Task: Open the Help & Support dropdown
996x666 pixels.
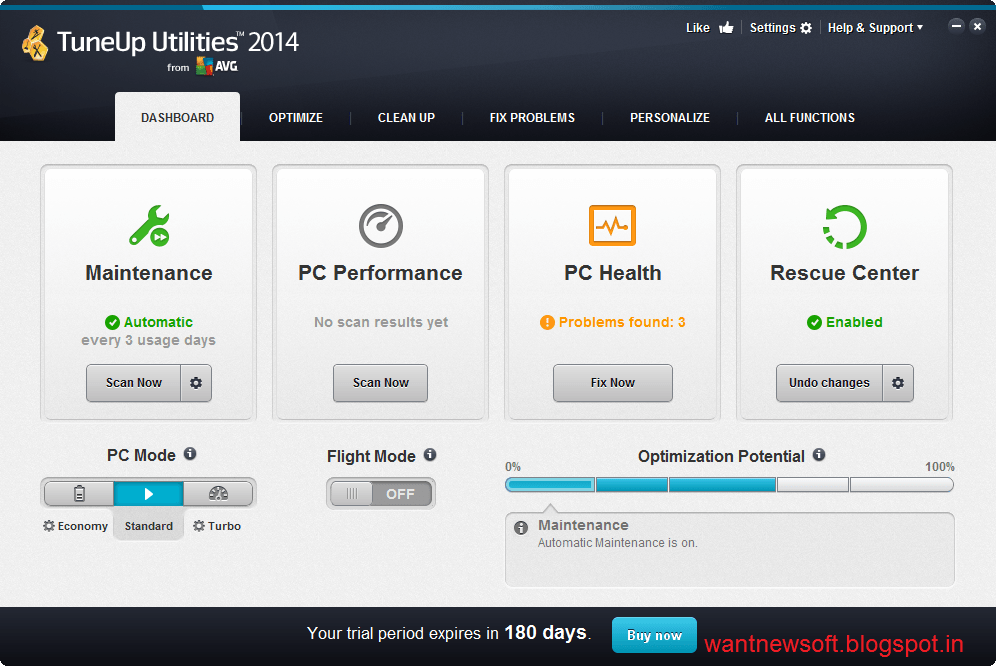Action: (x=875, y=28)
